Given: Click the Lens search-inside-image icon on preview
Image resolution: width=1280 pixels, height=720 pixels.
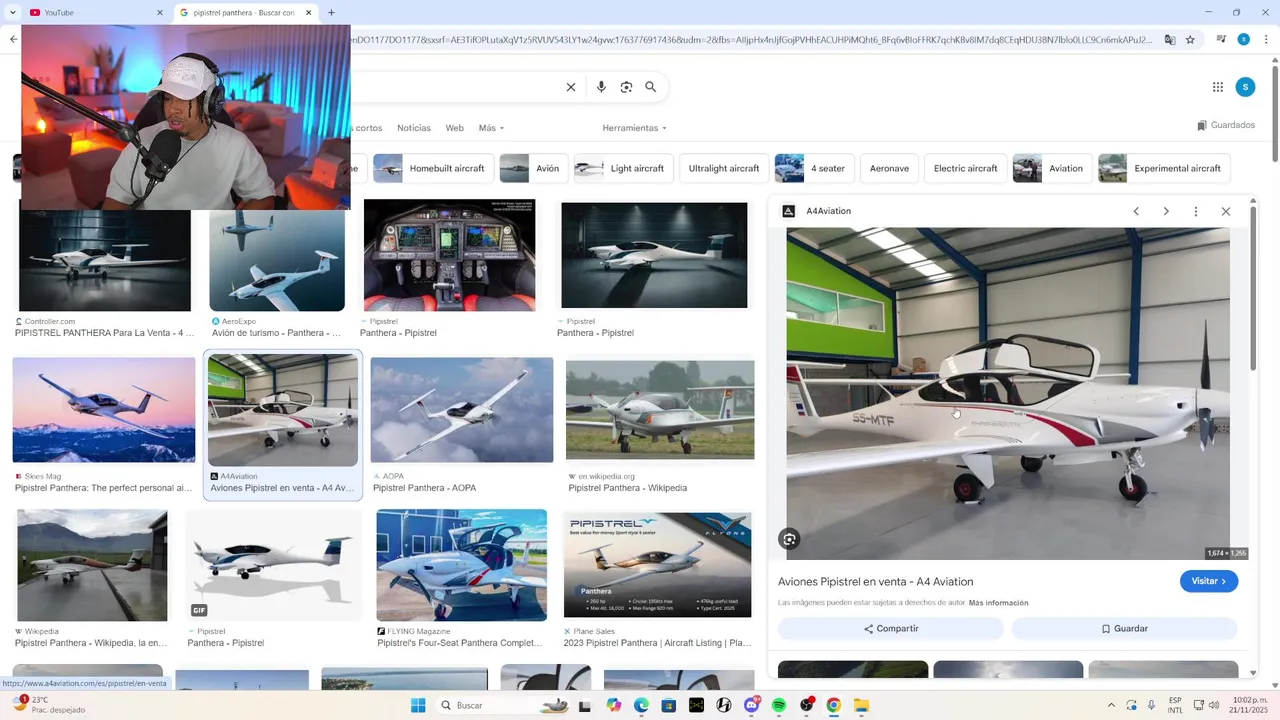Looking at the screenshot, I should pos(789,539).
